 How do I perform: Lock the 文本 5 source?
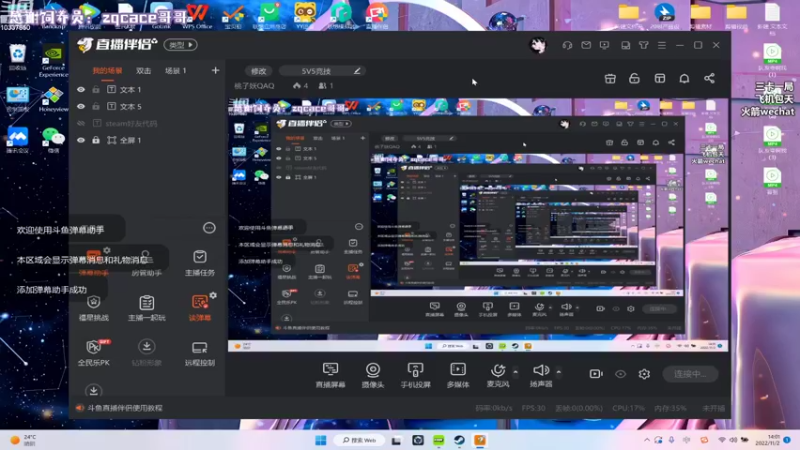96,107
